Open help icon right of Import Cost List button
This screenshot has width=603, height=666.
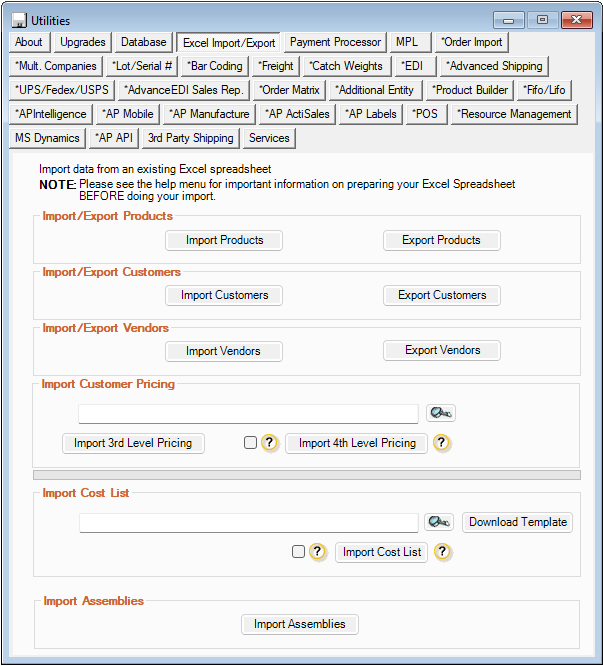442,552
